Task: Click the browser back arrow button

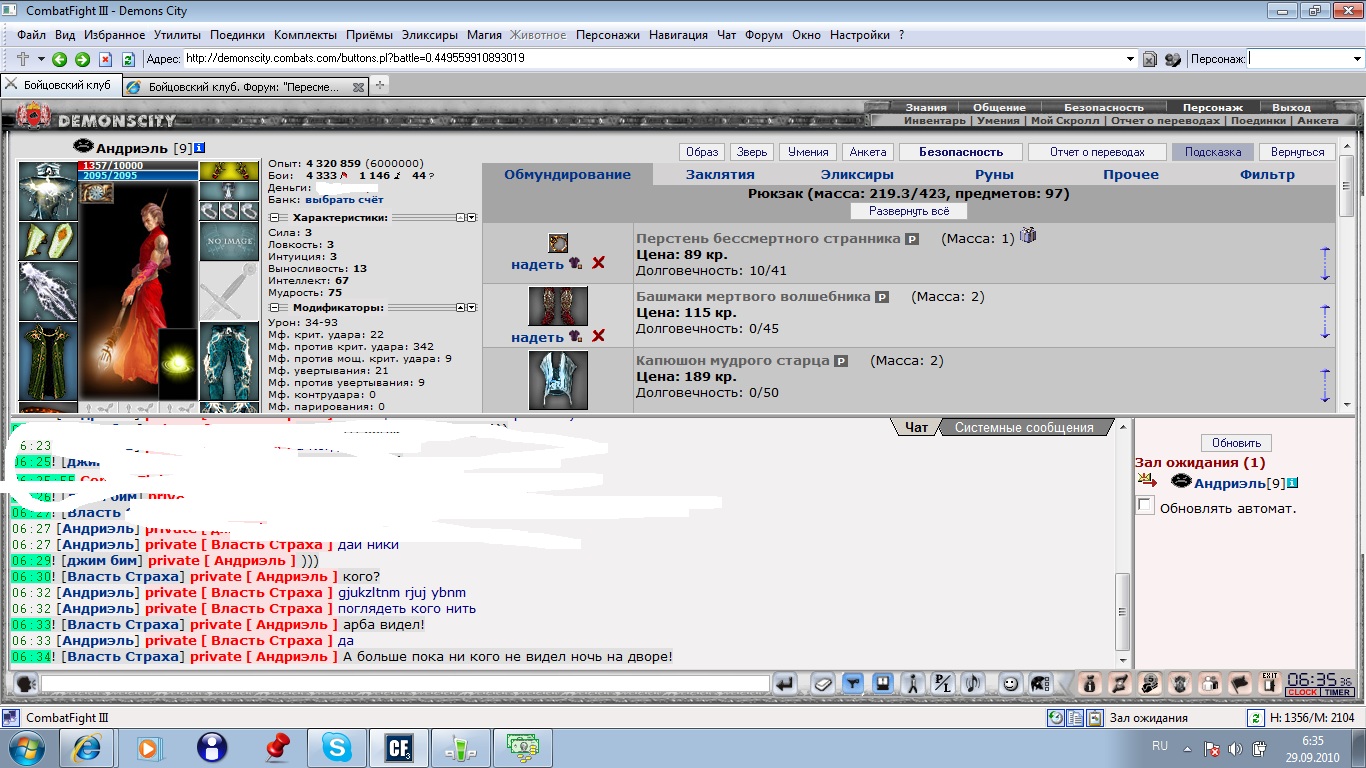Action: [60, 59]
